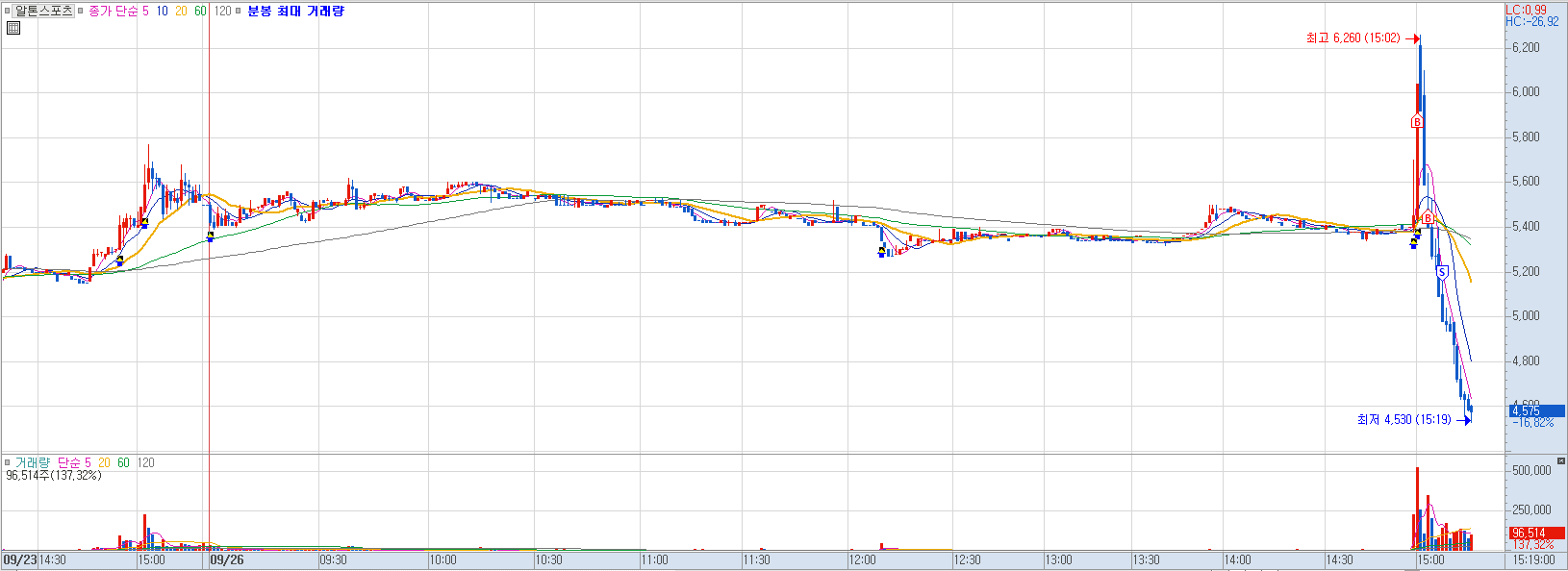Screen dimensions: 1568x571
Task: Select the 종가 단순 moving average label
Action: coord(113,12)
